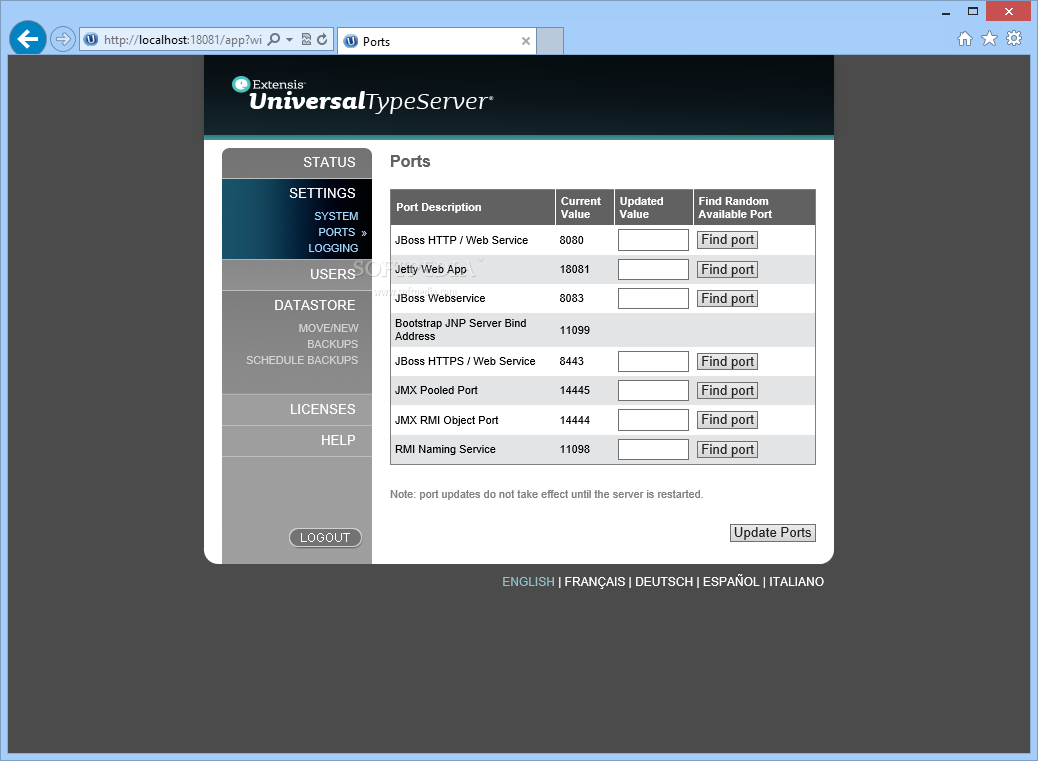Image resolution: width=1038 pixels, height=761 pixels.
Task: Maximize the browser window
Action: [x=972, y=11]
